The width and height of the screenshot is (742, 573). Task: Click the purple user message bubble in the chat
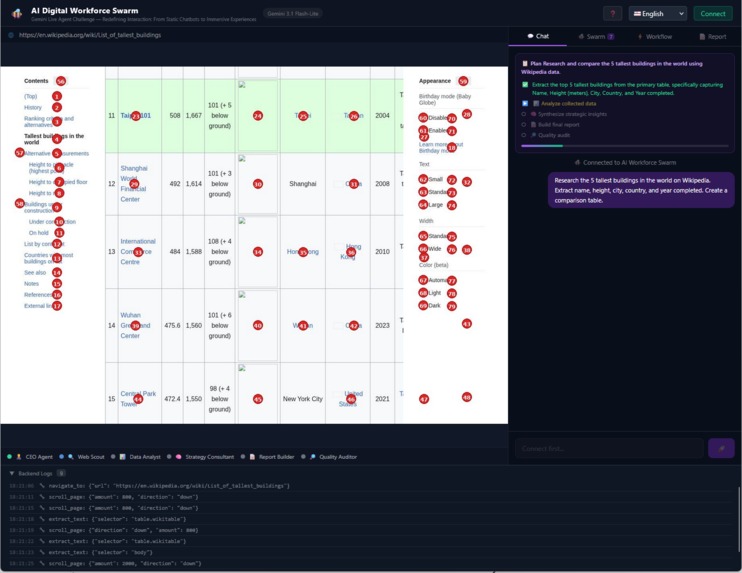coord(641,190)
